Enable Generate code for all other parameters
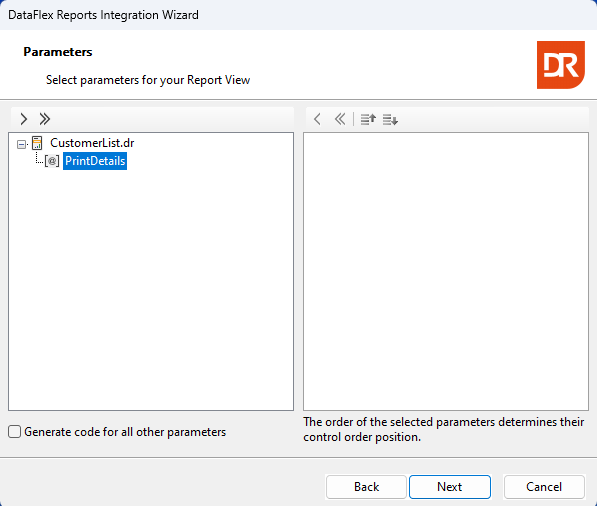The width and height of the screenshot is (597, 506). (14, 432)
